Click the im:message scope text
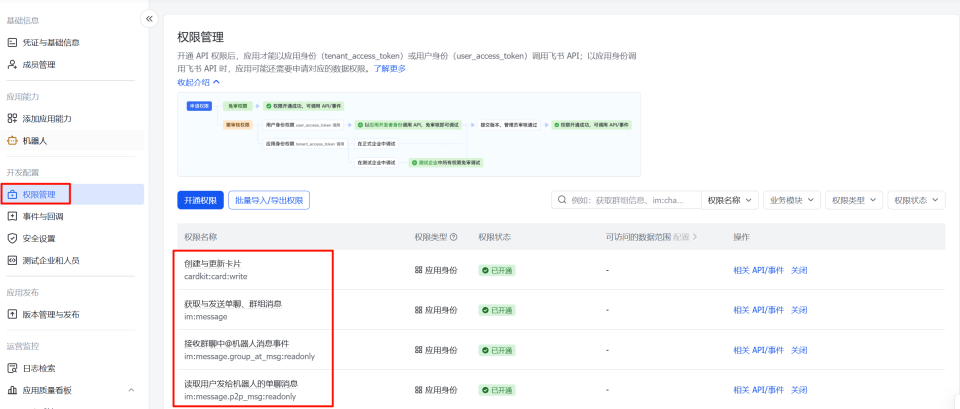The height and width of the screenshot is (409, 960). (x=206, y=317)
